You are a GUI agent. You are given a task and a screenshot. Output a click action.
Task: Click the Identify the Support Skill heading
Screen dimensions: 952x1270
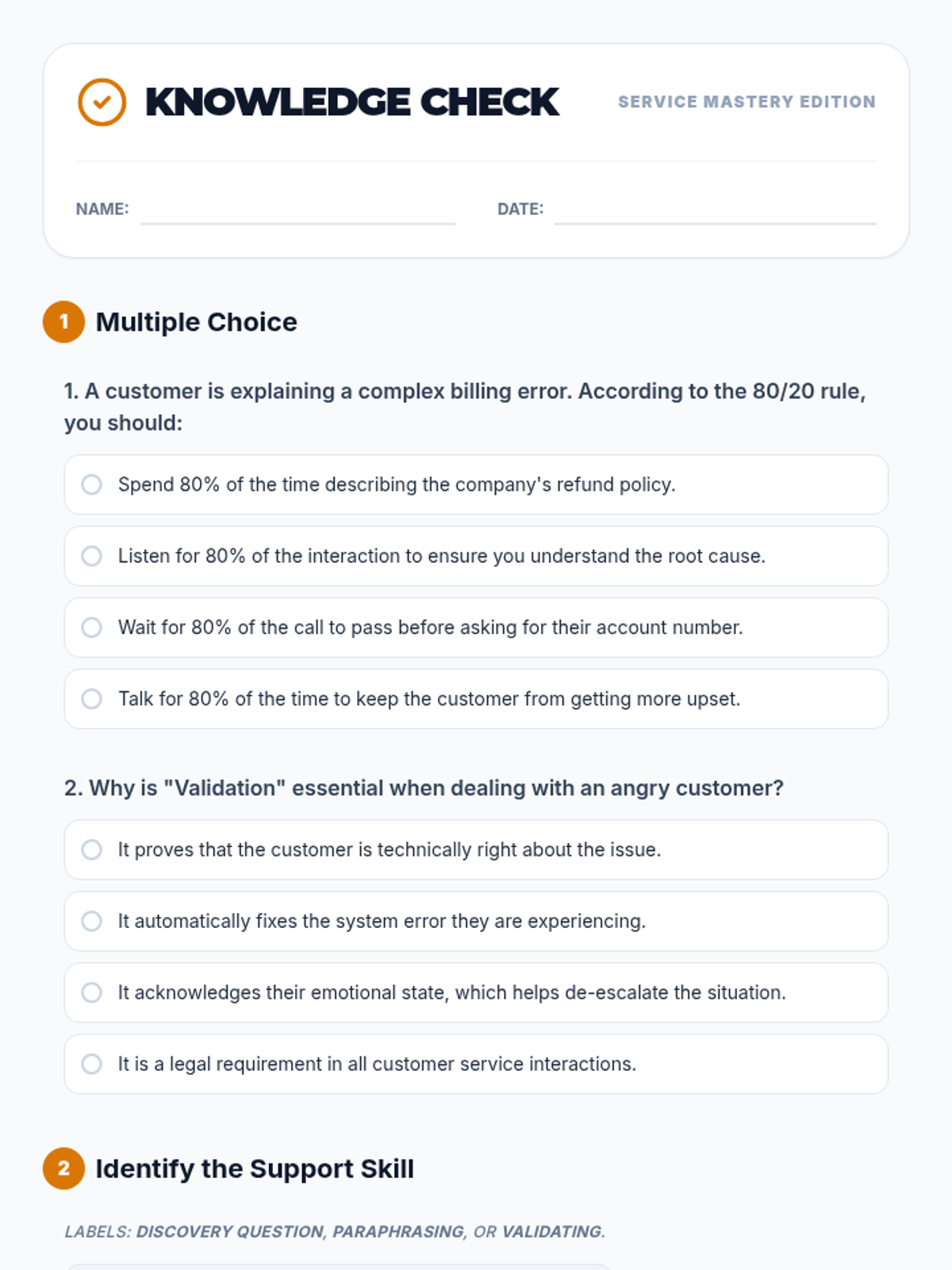[x=255, y=1168]
